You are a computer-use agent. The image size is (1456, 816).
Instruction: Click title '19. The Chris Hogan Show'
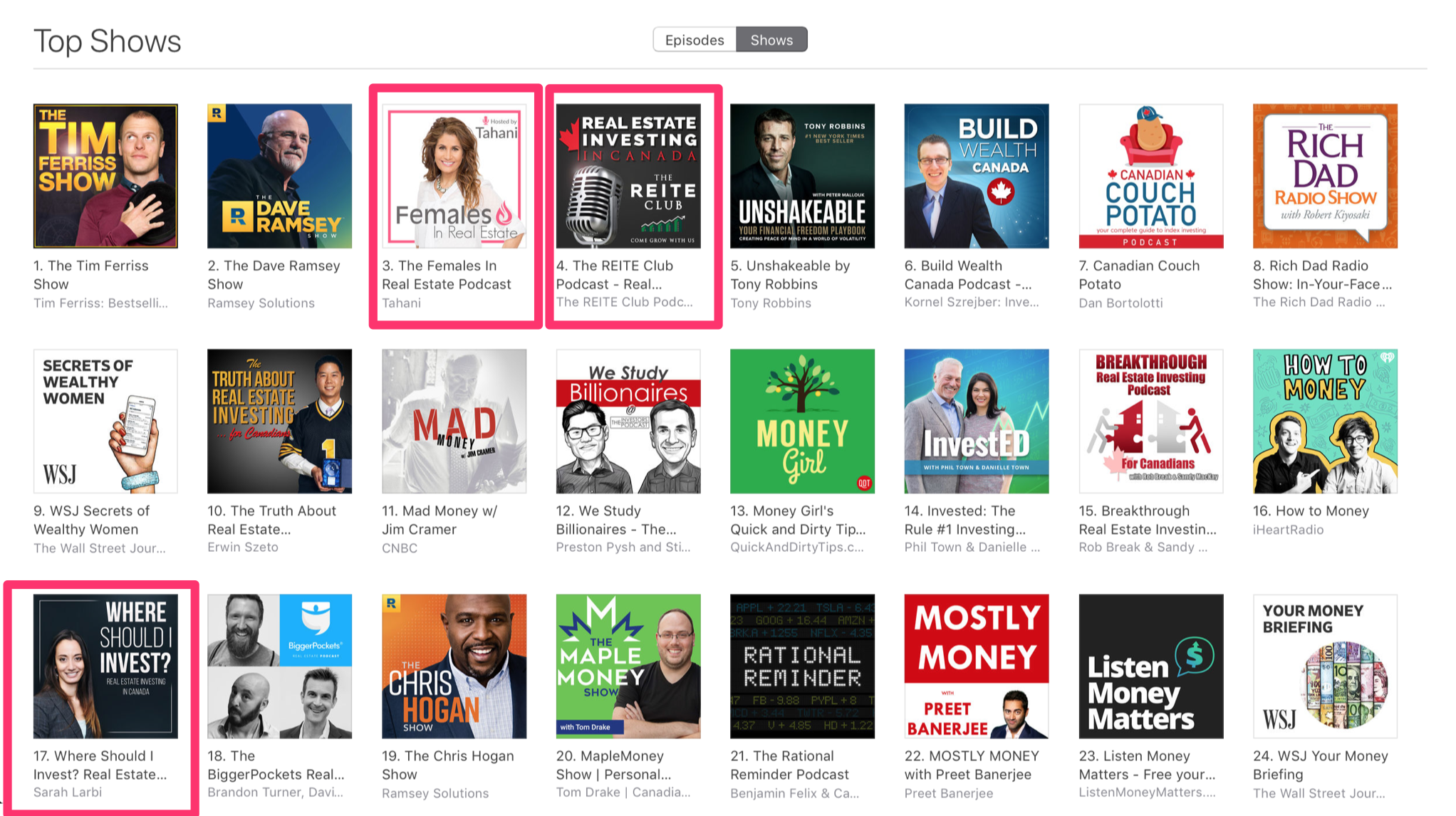(448, 765)
